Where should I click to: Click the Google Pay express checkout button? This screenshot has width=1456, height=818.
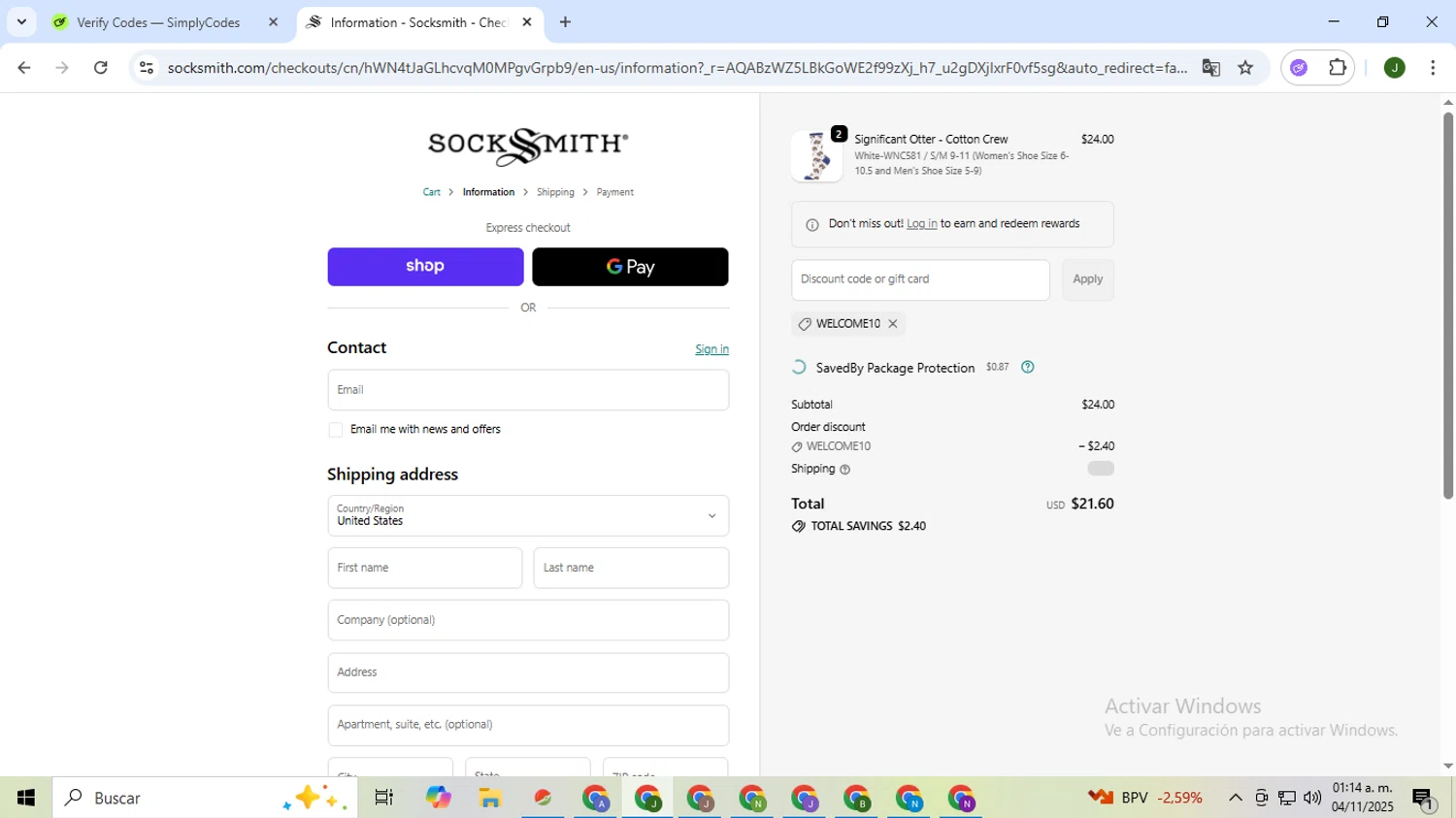click(x=630, y=267)
